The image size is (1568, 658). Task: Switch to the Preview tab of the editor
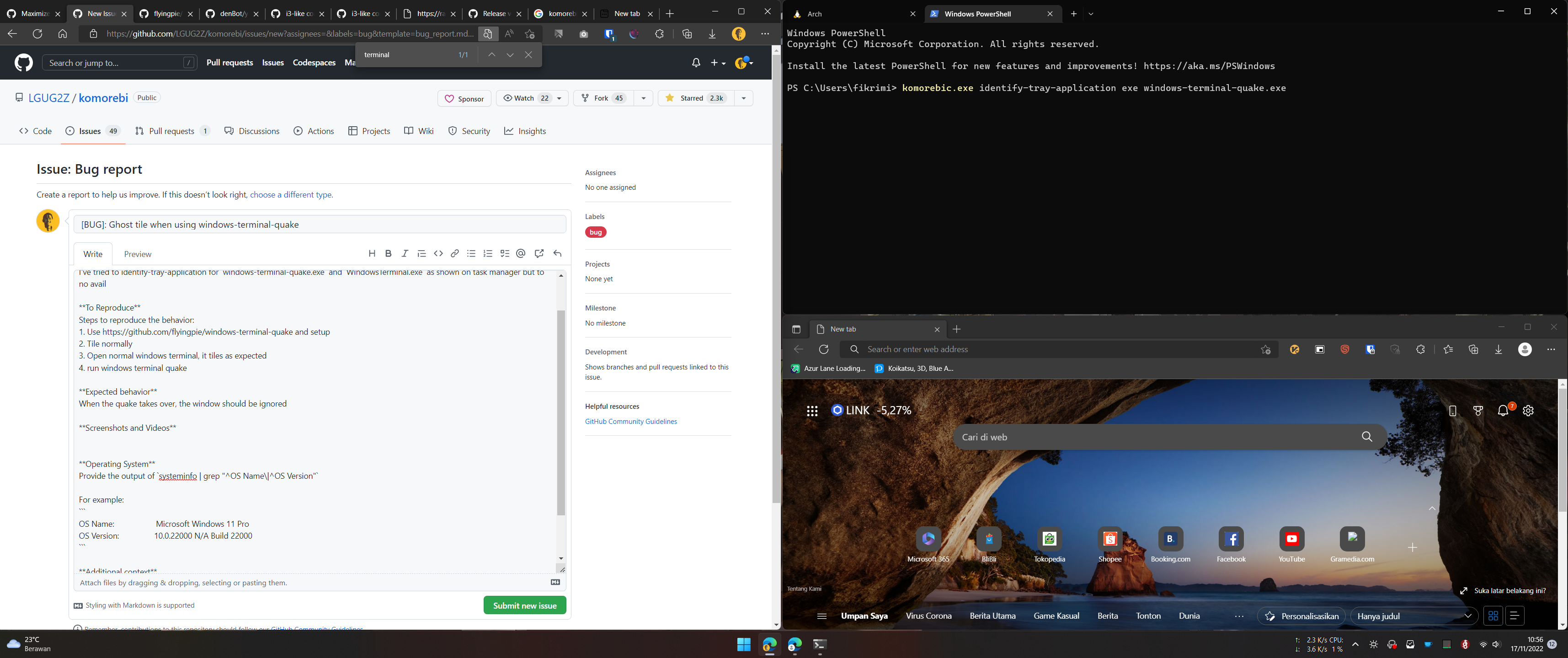coord(138,254)
